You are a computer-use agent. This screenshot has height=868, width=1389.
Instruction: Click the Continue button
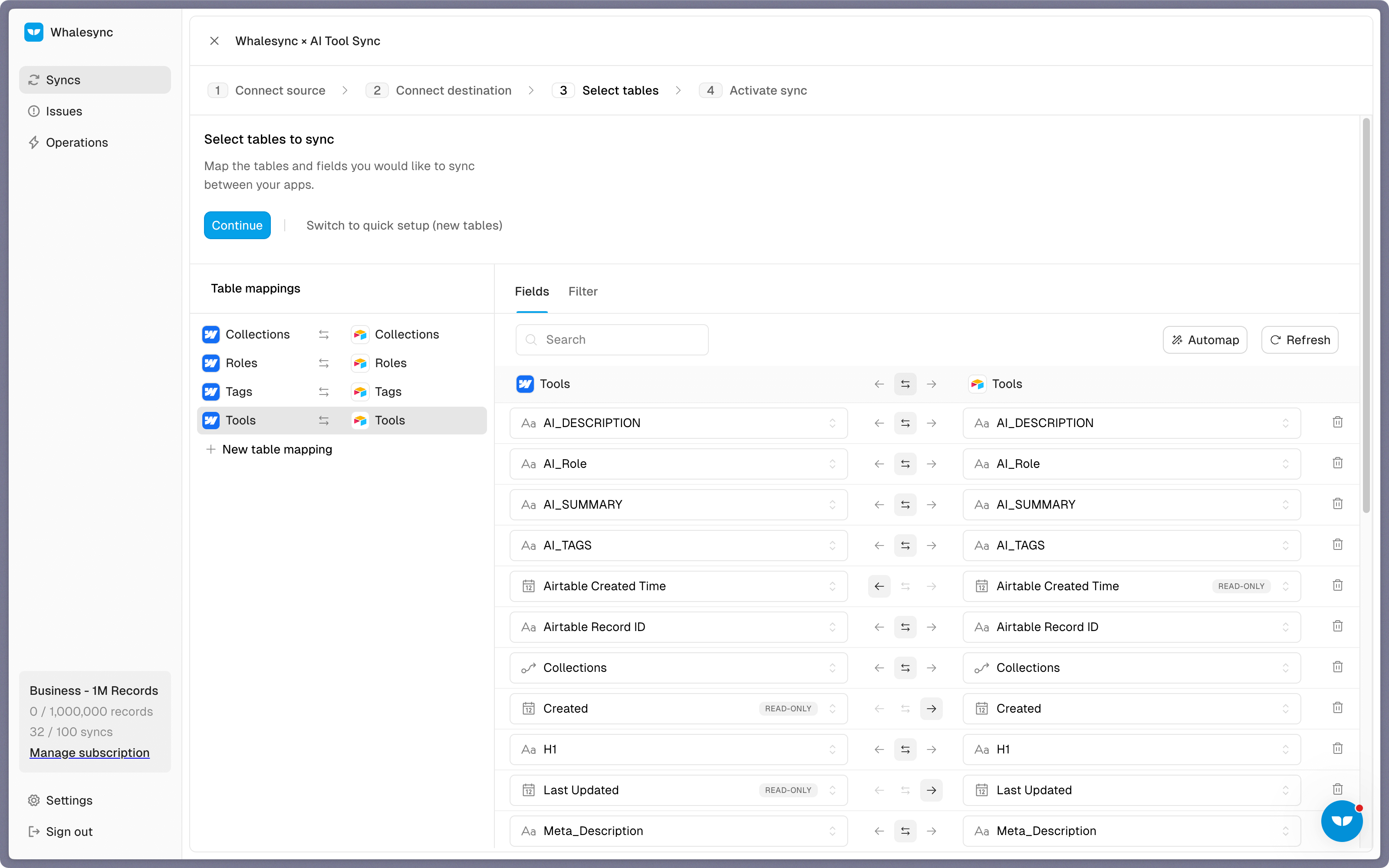tap(237, 226)
